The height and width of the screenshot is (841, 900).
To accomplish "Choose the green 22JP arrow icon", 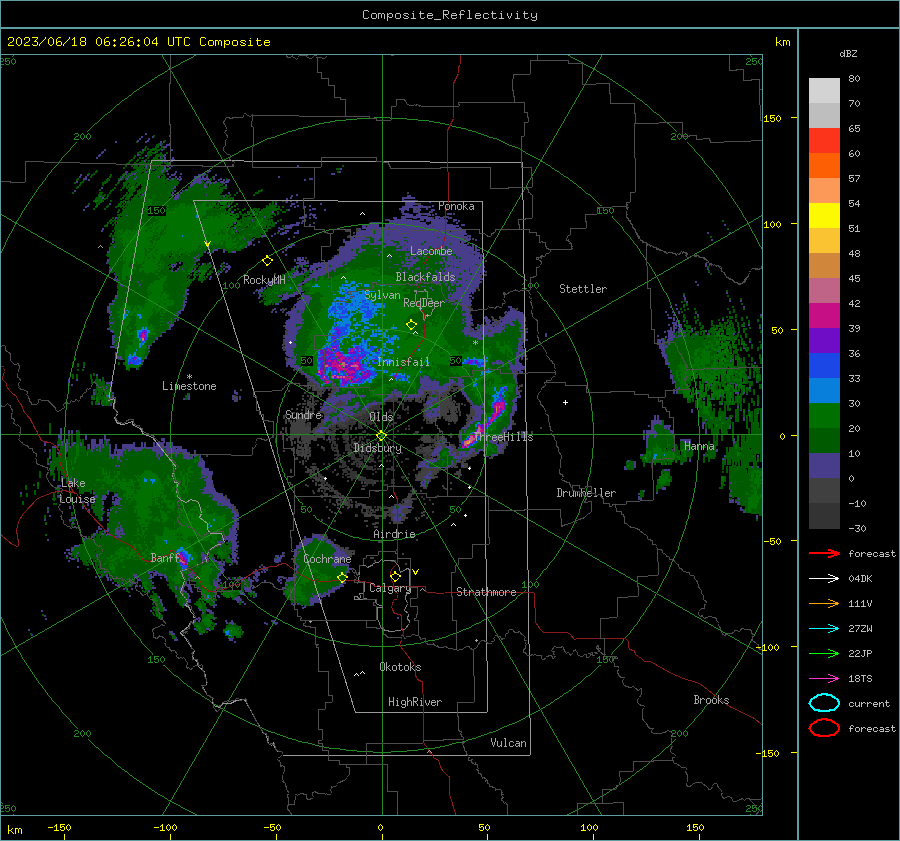I will 824,653.
